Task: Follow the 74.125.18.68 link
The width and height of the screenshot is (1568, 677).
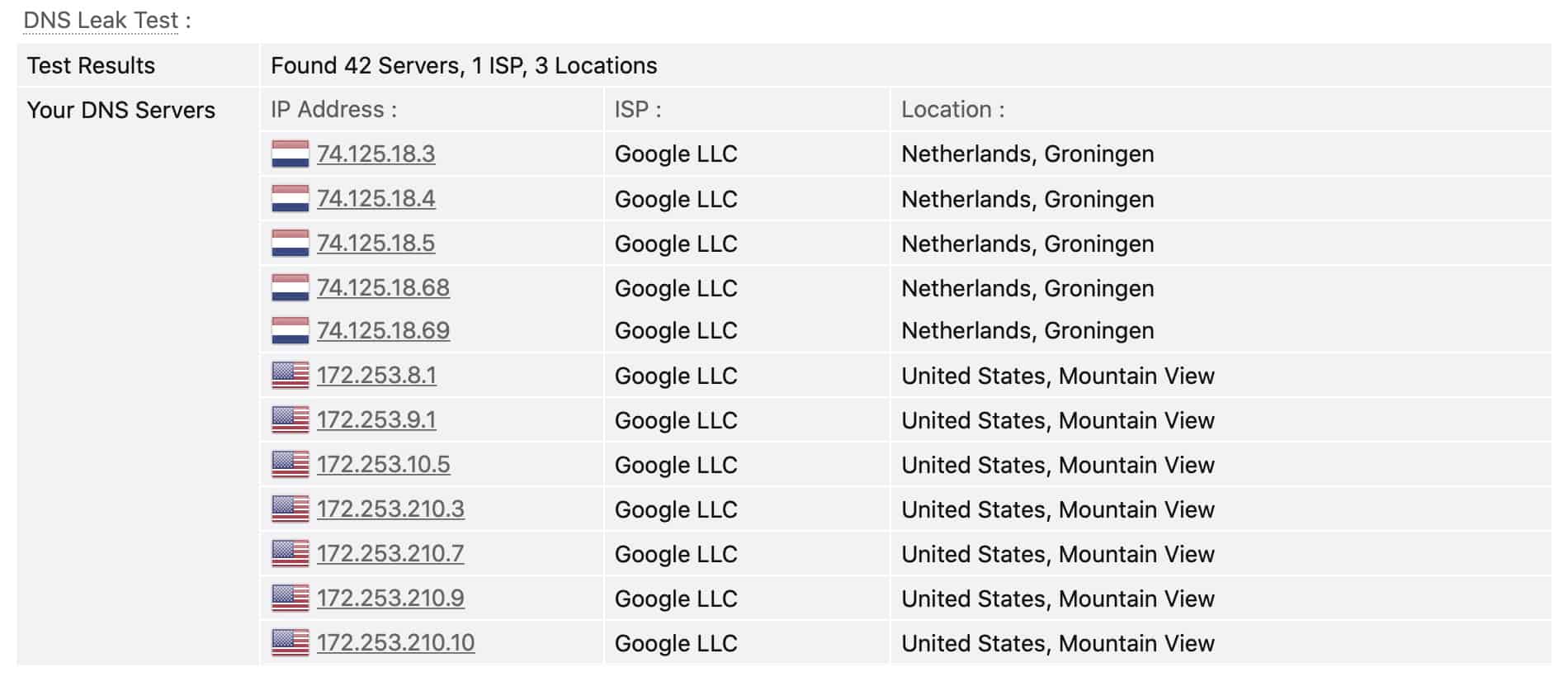Action: (384, 287)
